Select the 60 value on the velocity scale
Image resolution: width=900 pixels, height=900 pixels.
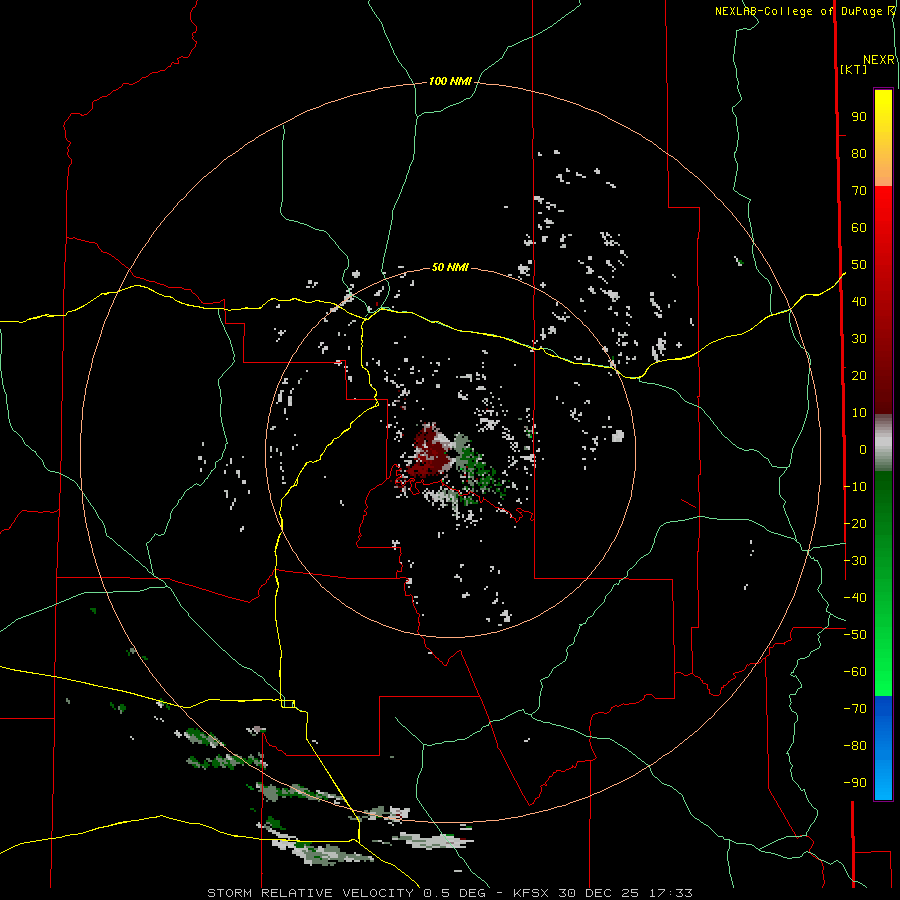point(859,228)
